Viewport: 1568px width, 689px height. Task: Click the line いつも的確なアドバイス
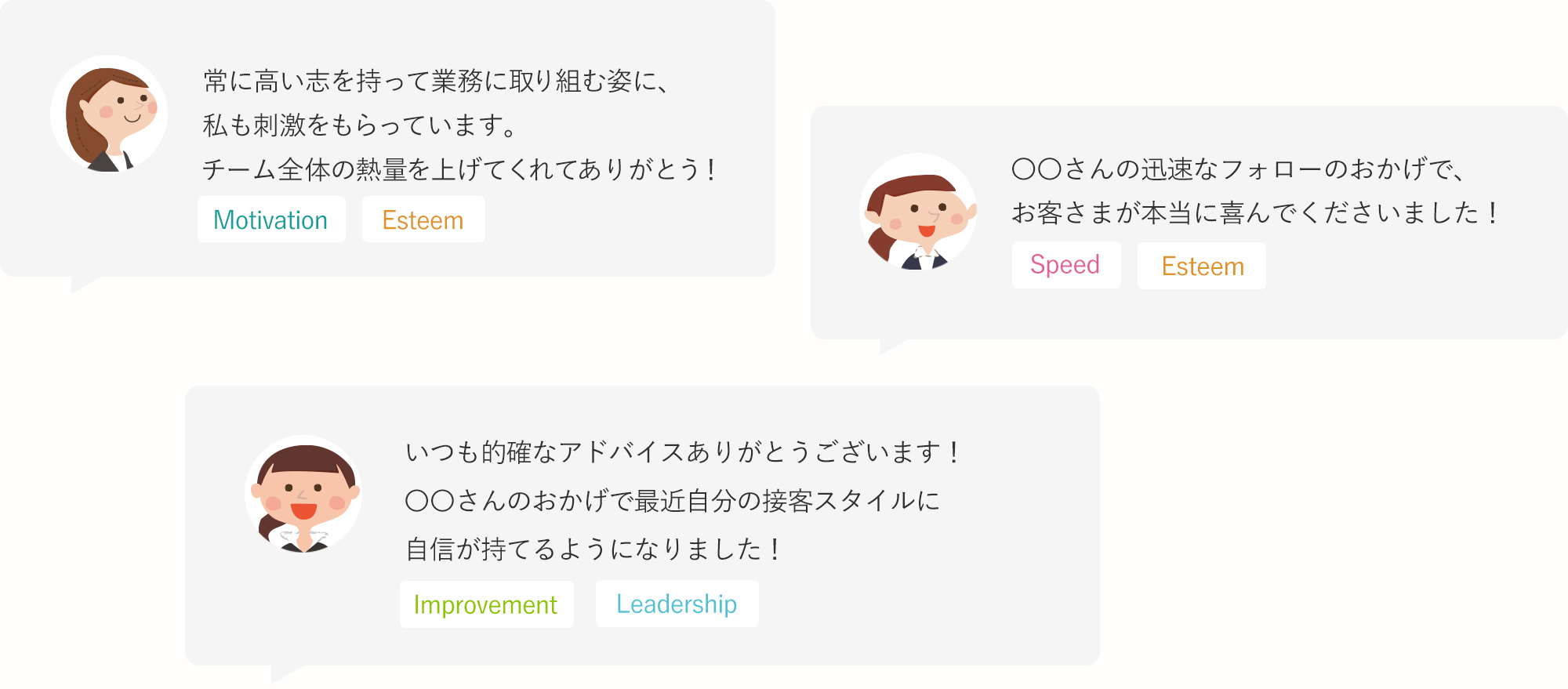tap(682, 452)
